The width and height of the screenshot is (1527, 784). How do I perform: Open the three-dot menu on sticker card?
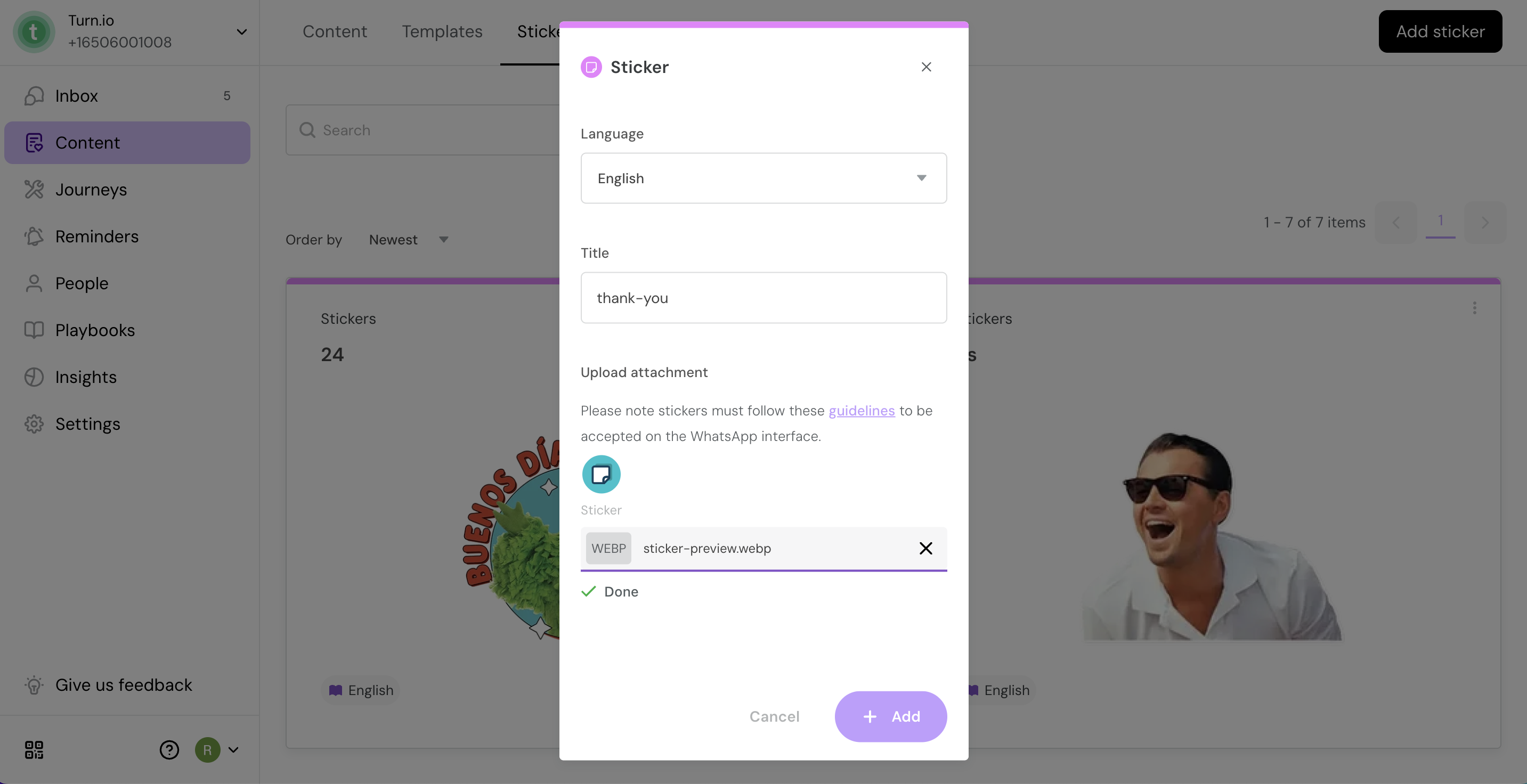pyautogui.click(x=1474, y=307)
